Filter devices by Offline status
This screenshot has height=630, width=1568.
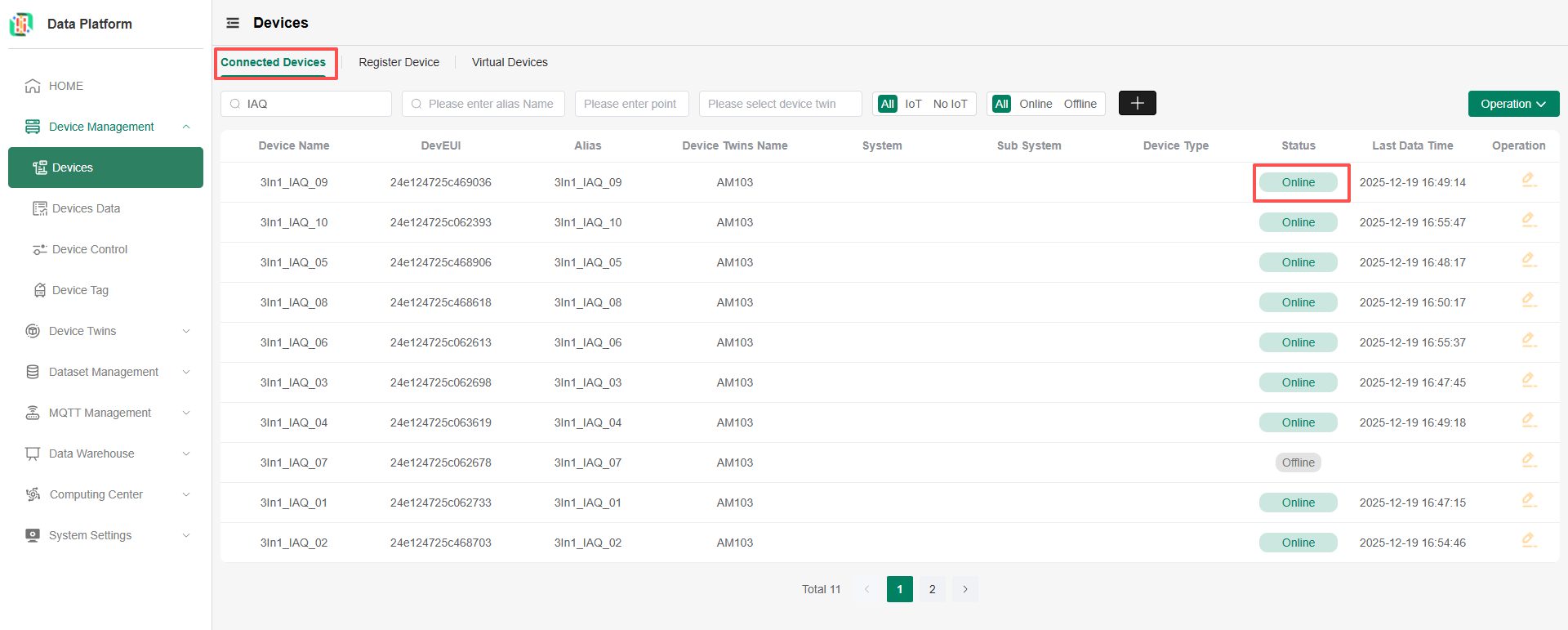(1080, 104)
